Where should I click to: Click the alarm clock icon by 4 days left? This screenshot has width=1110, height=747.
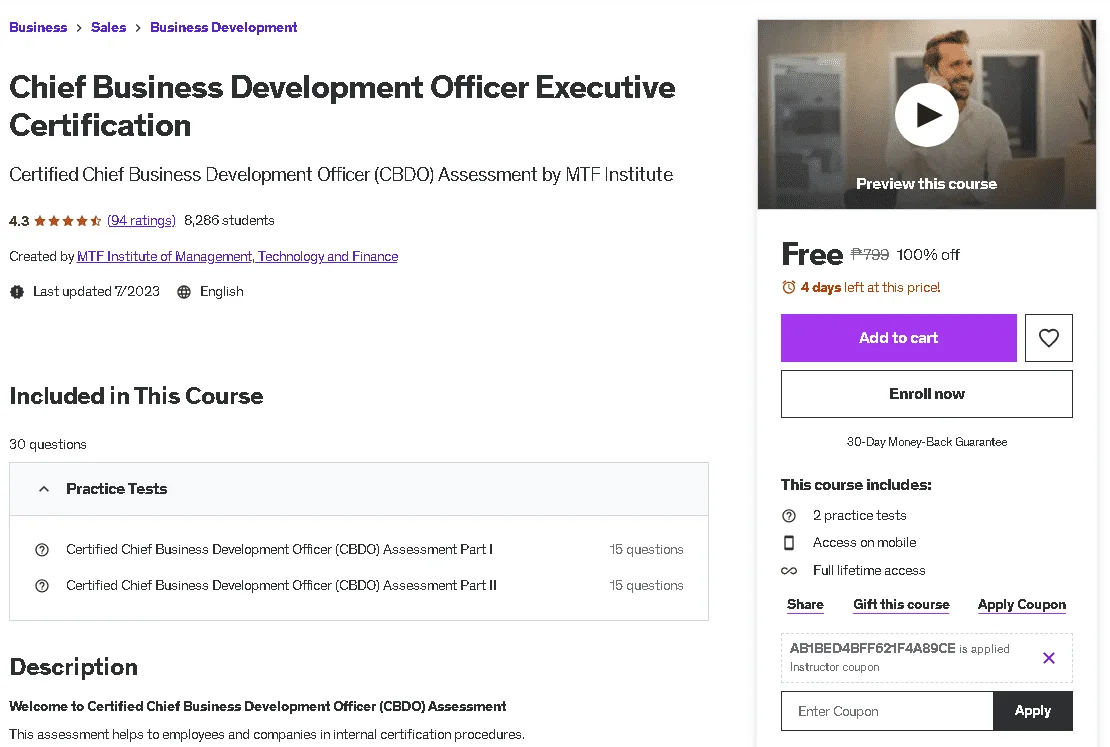(x=789, y=287)
